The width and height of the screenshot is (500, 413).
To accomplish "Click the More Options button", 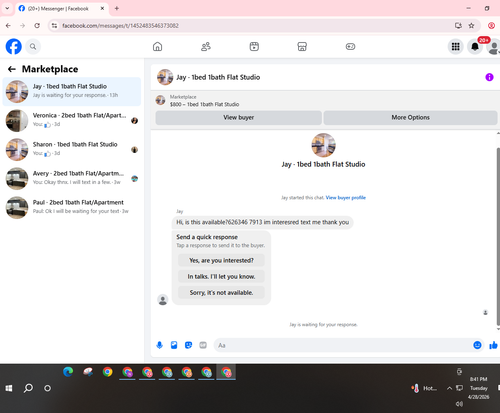I will point(410,117).
